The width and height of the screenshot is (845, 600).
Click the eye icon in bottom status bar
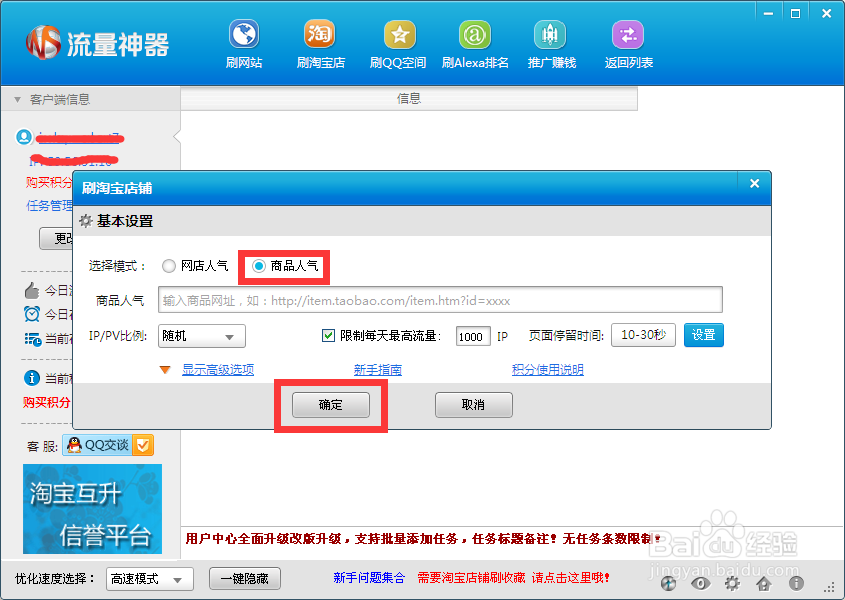(701, 583)
